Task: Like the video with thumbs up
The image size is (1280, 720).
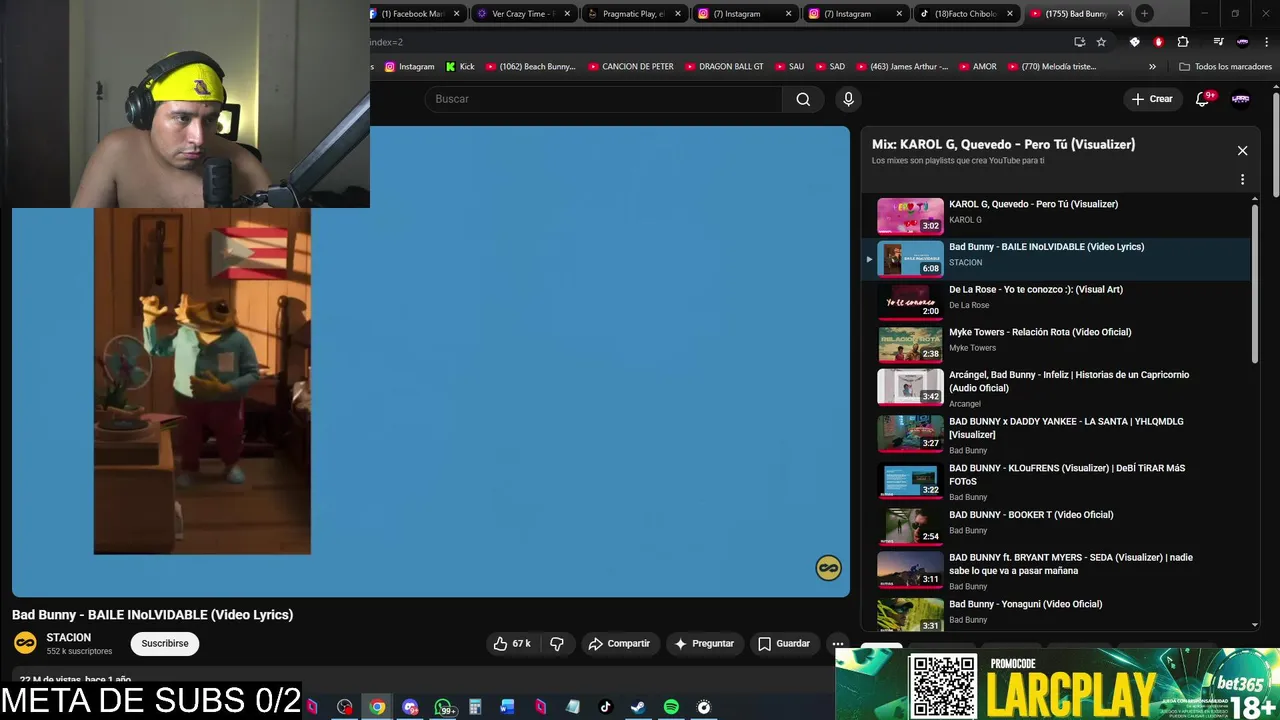Action: pyautogui.click(x=511, y=644)
